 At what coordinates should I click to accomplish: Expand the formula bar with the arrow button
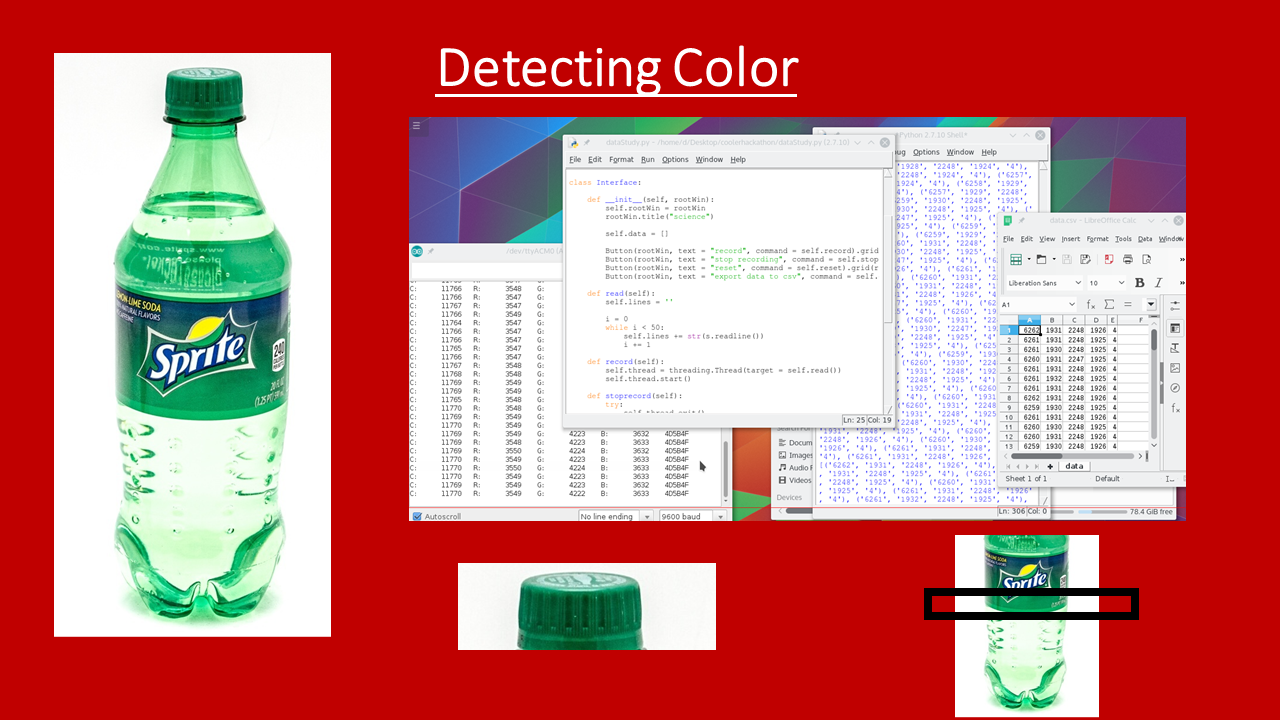tap(1150, 304)
